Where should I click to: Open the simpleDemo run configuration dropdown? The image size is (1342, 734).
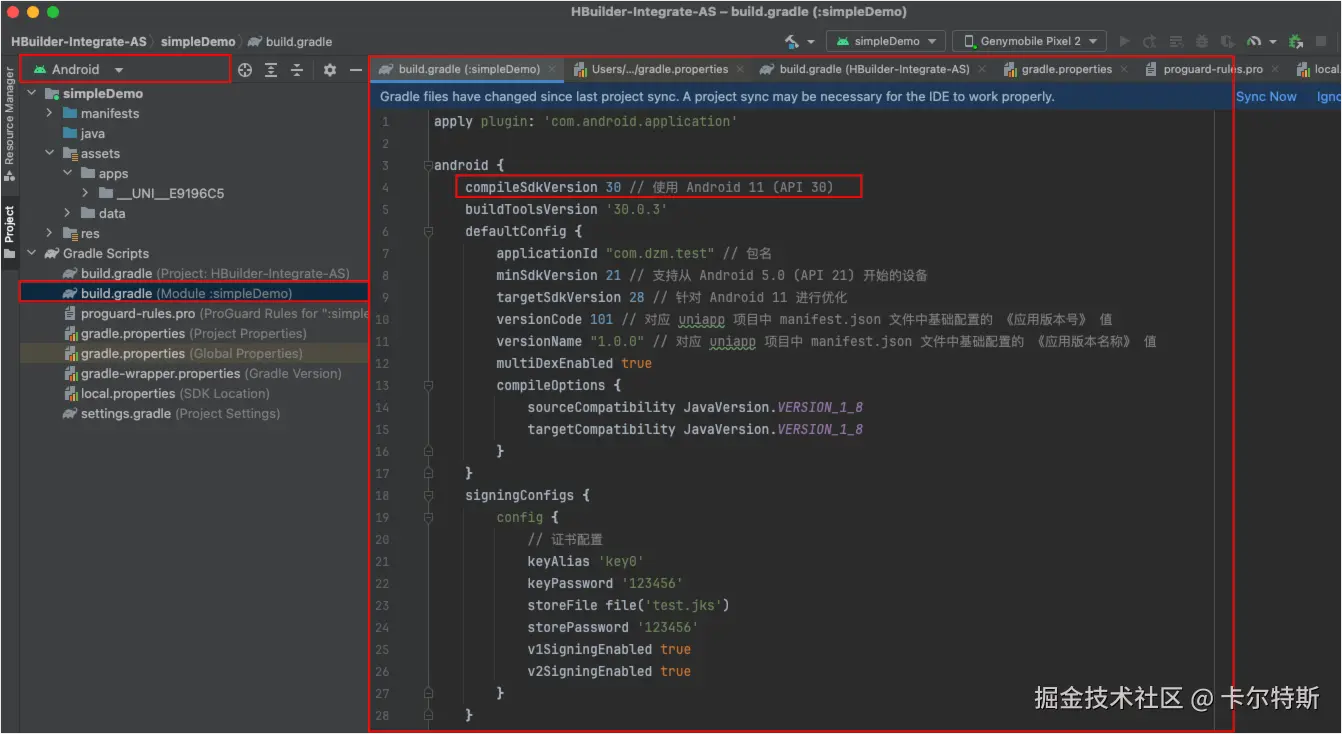pos(886,41)
